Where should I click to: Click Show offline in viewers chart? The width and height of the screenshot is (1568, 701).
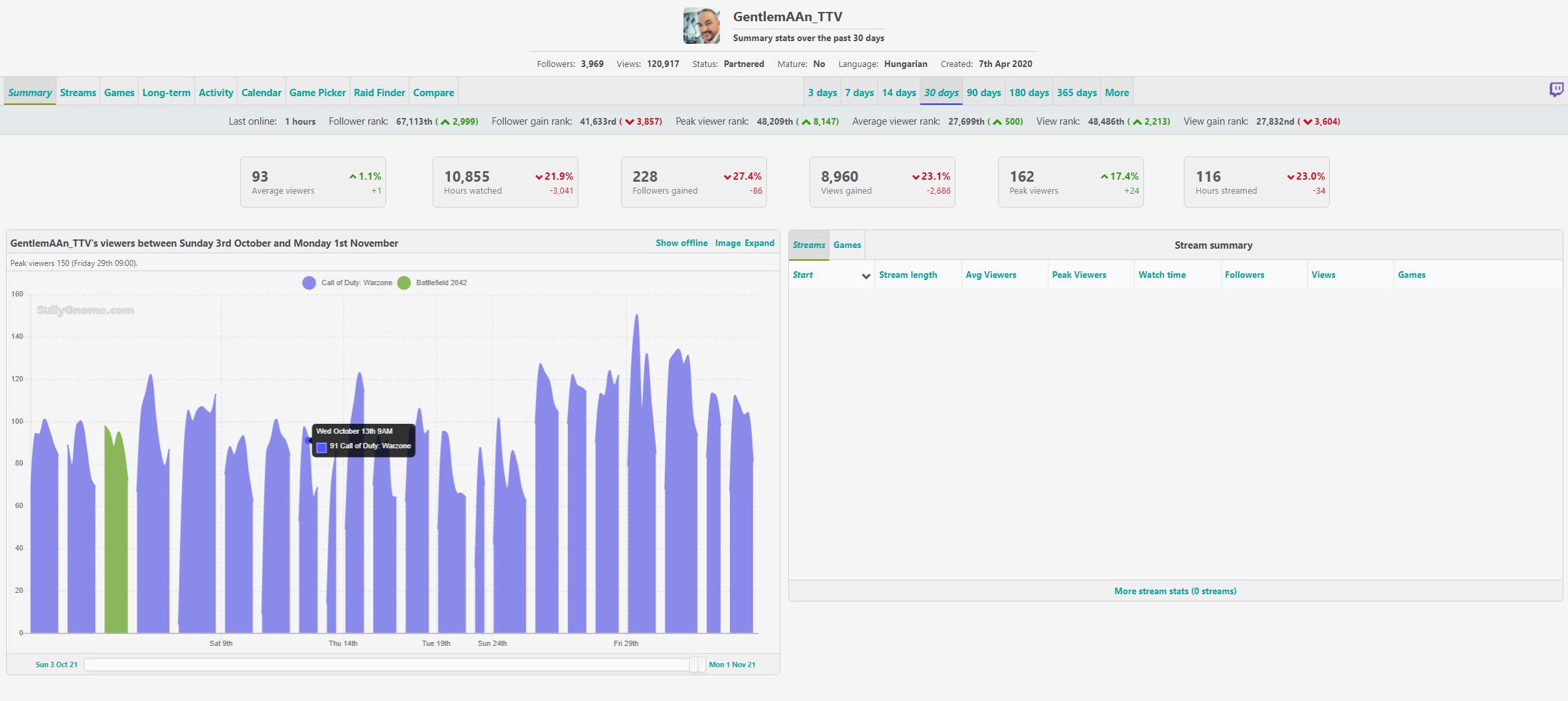[x=681, y=243]
